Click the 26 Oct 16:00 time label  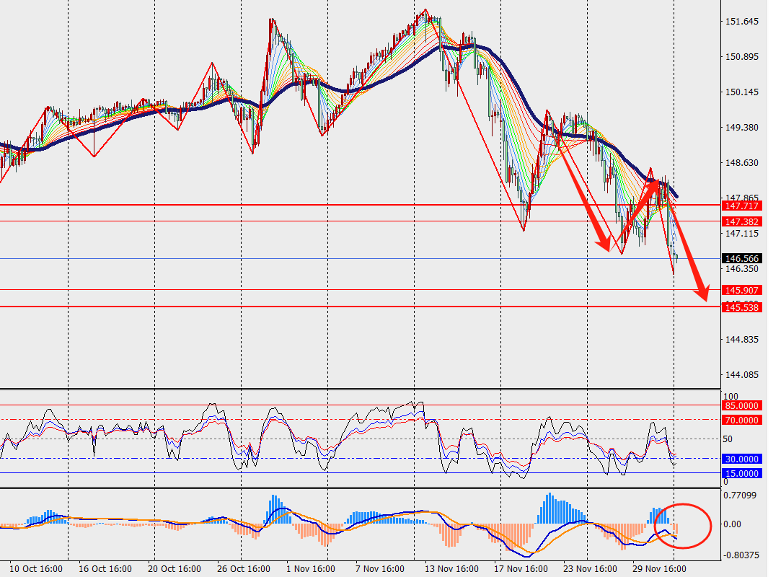244,569
